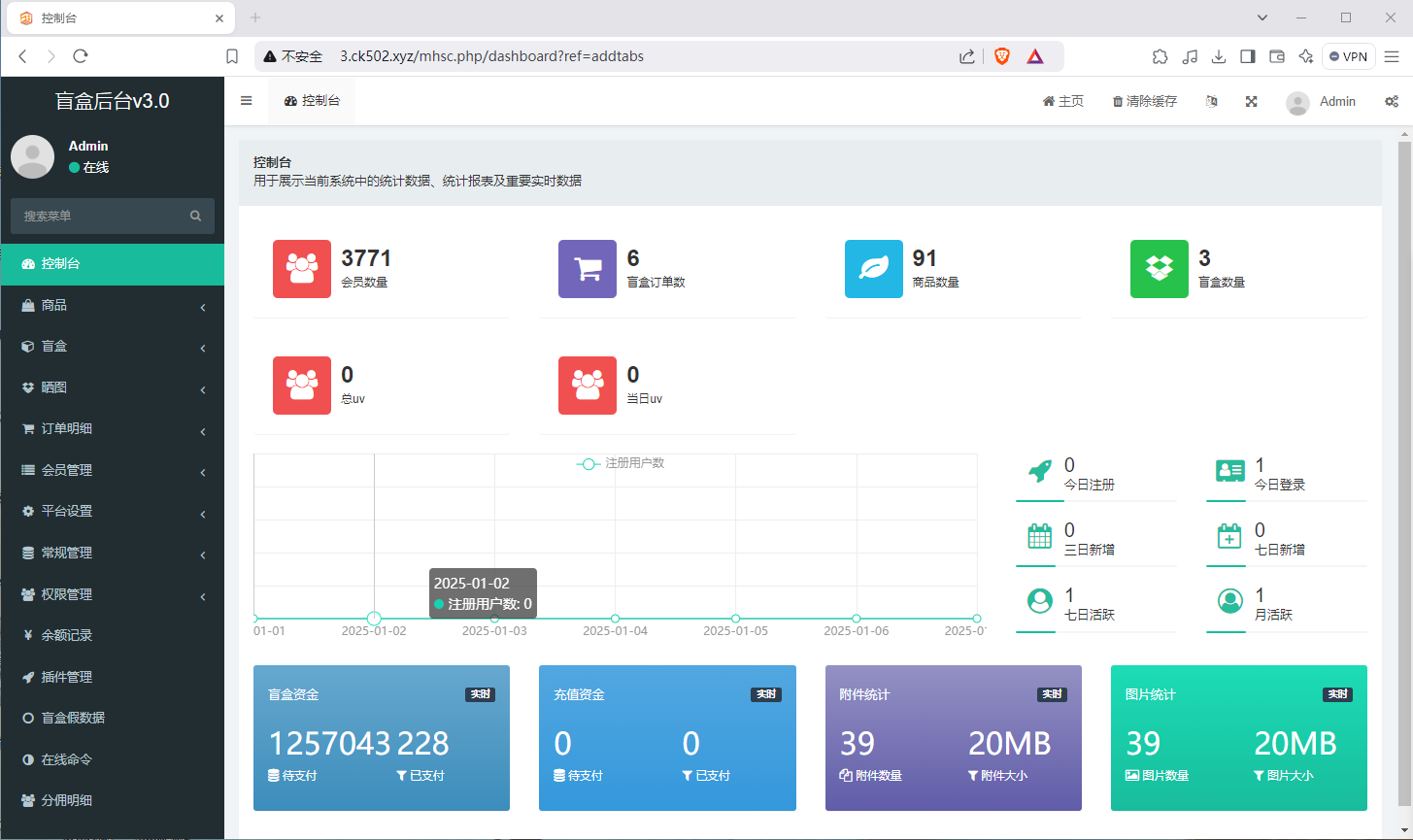Bookmark this page icon
Viewport: 1413px width, 840px height.
232,56
